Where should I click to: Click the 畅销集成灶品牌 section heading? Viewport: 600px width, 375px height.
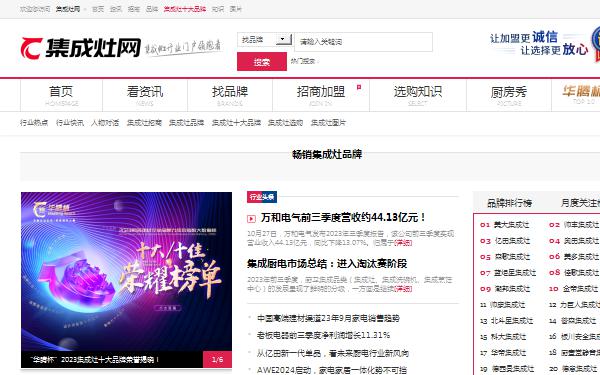click(327, 154)
